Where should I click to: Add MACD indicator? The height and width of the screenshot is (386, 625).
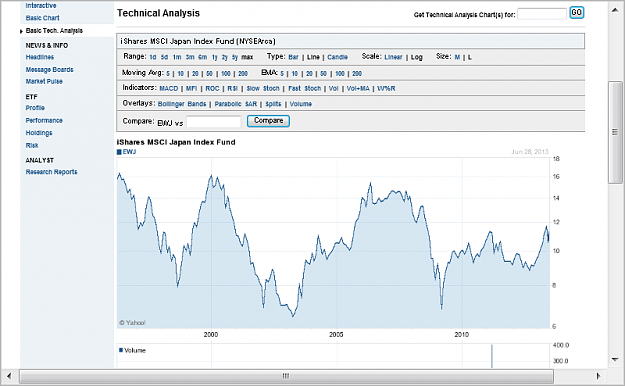coord(169,89)
